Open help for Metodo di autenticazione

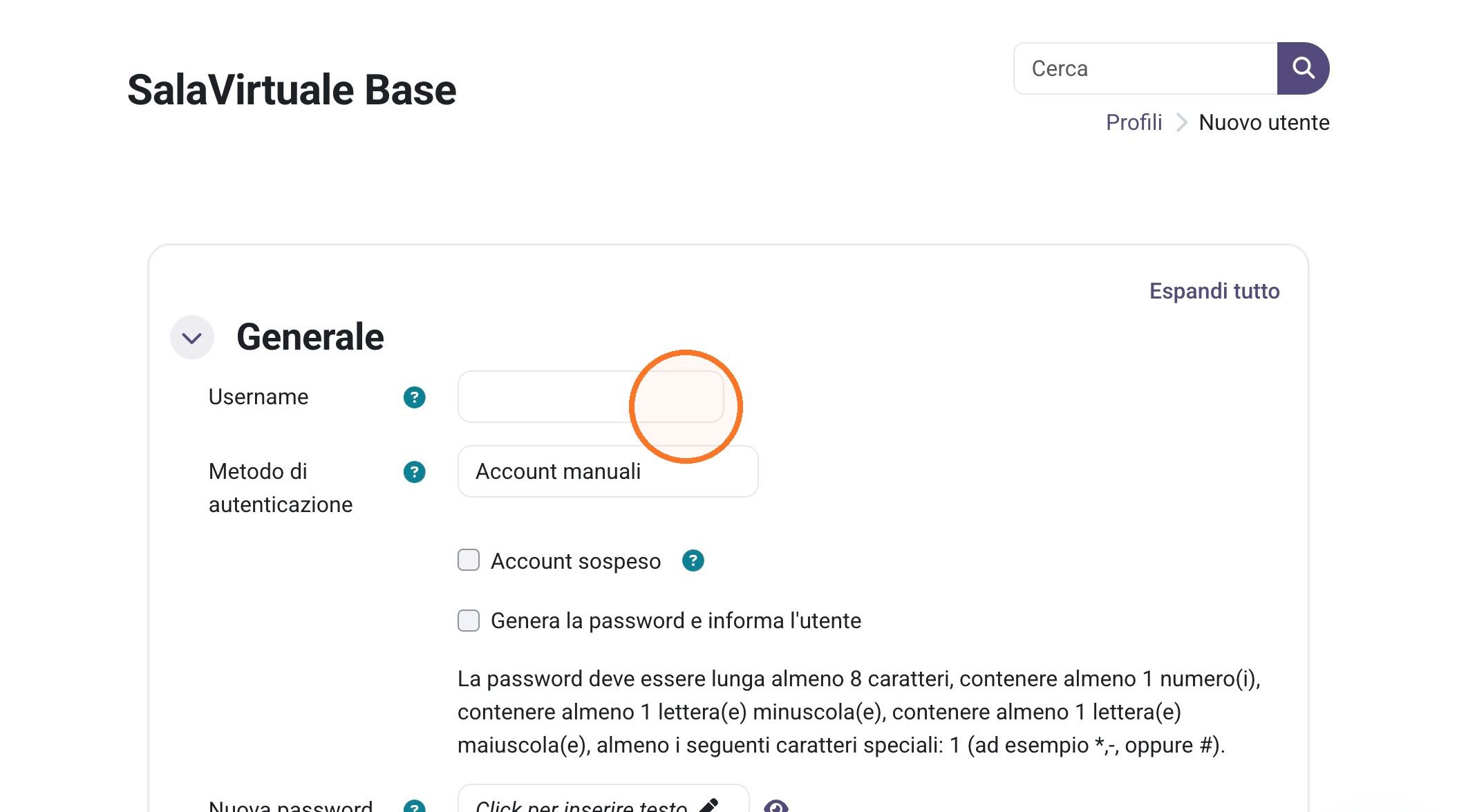[414, 472]
